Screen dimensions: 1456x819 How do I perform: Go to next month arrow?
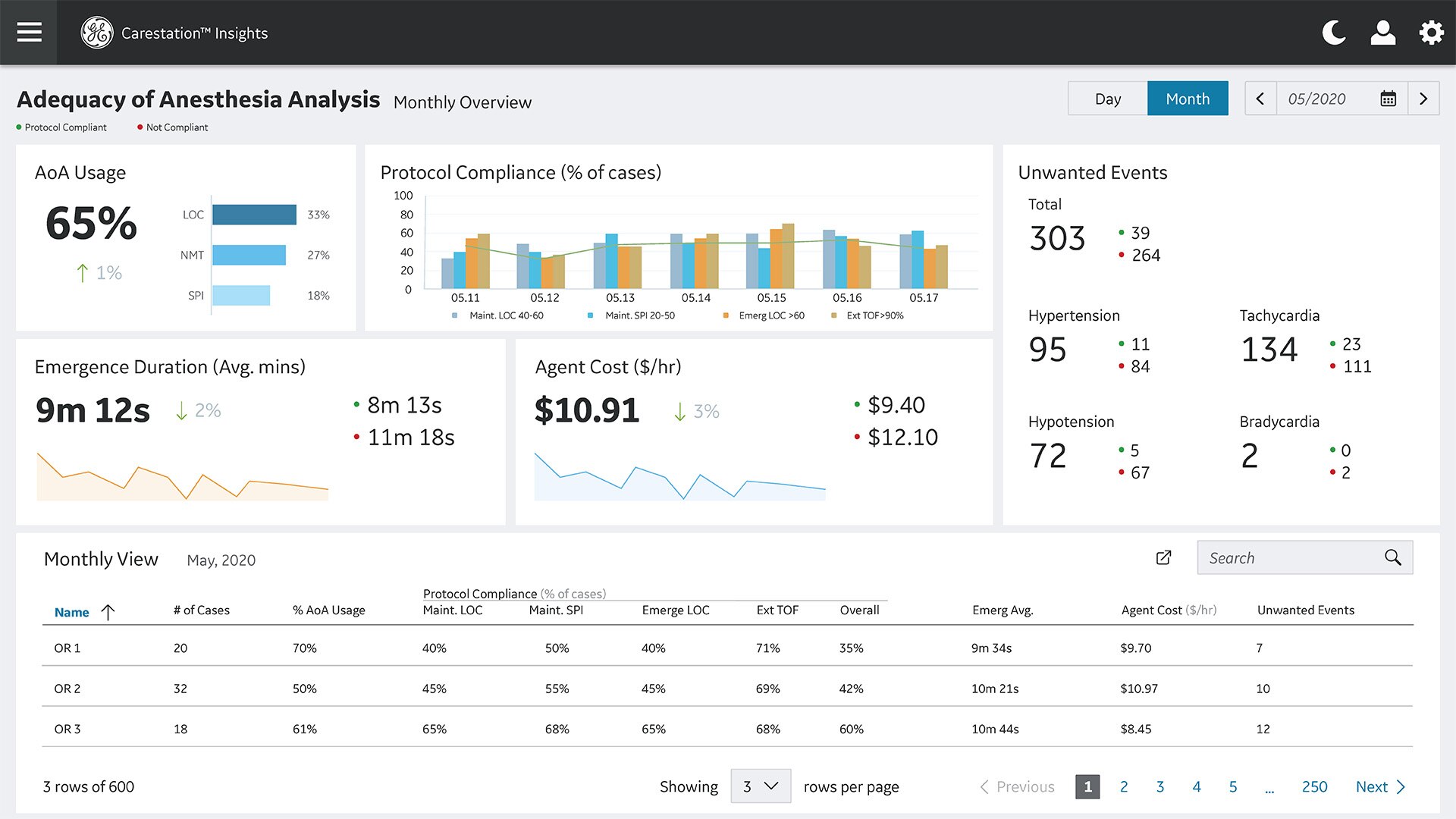tap(1423, 99)
